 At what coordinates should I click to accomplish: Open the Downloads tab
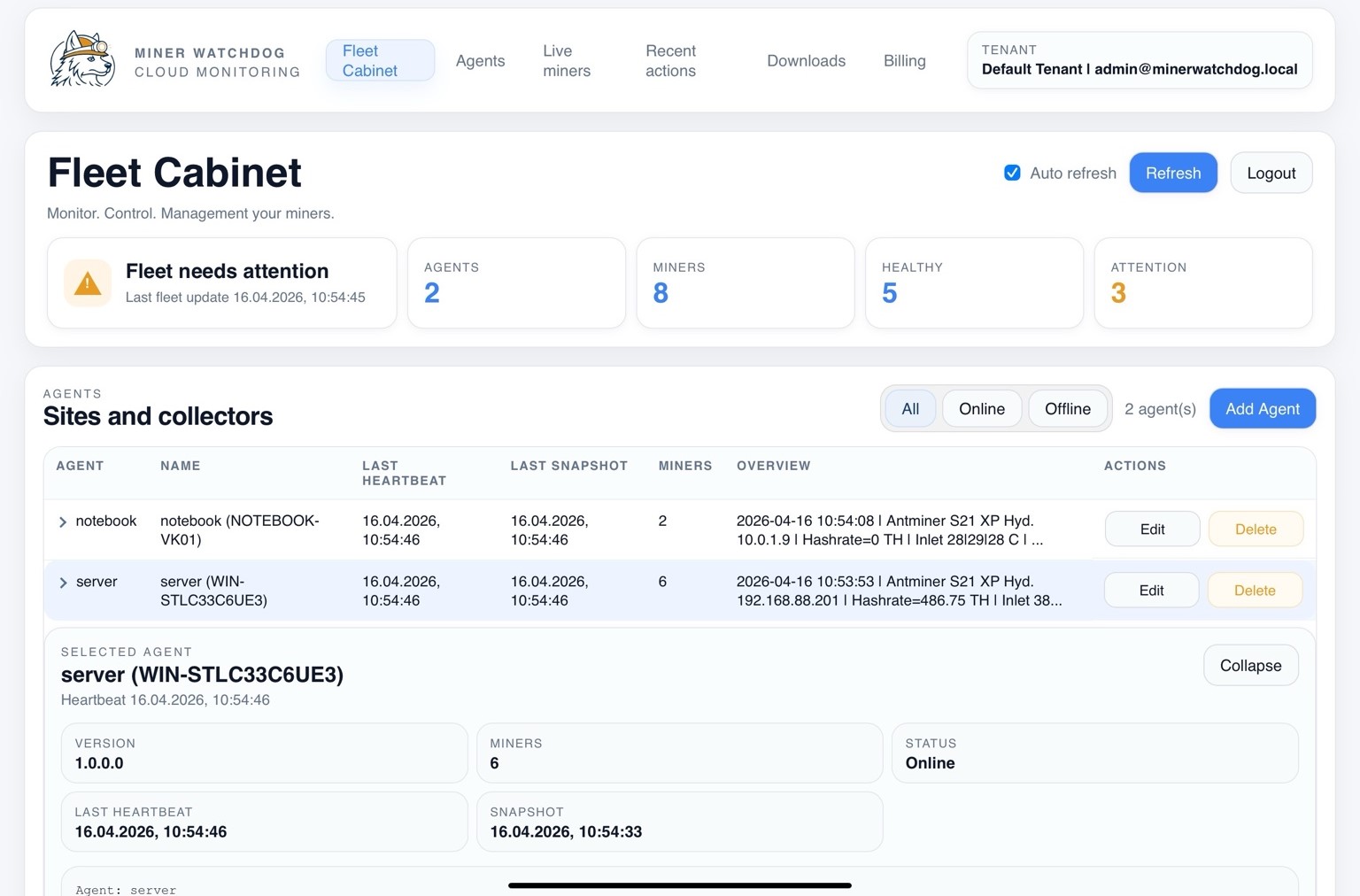point(806,60)
